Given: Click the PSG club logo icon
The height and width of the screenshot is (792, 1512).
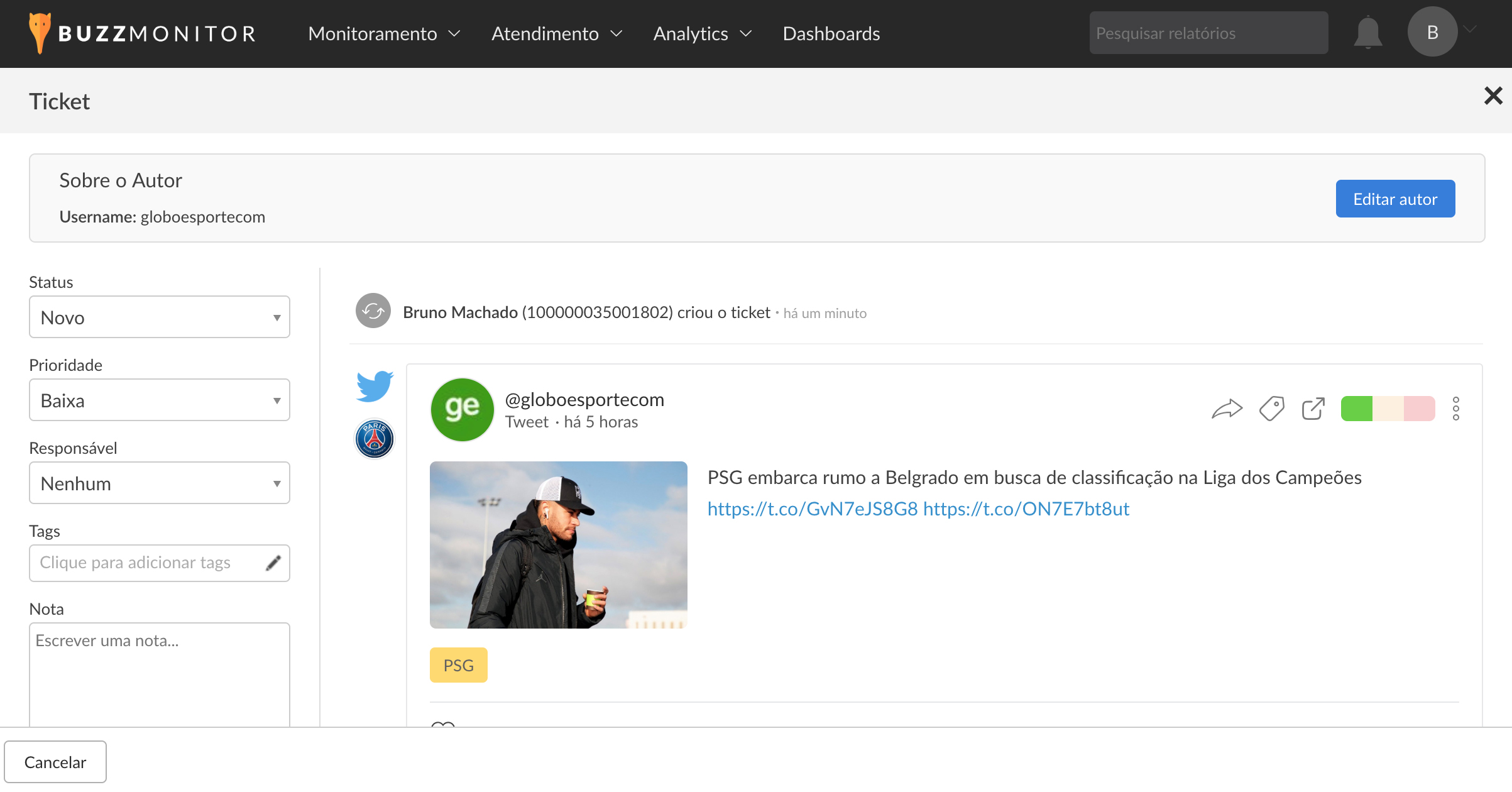Looking at the screenshot, I should click(375, 439).
